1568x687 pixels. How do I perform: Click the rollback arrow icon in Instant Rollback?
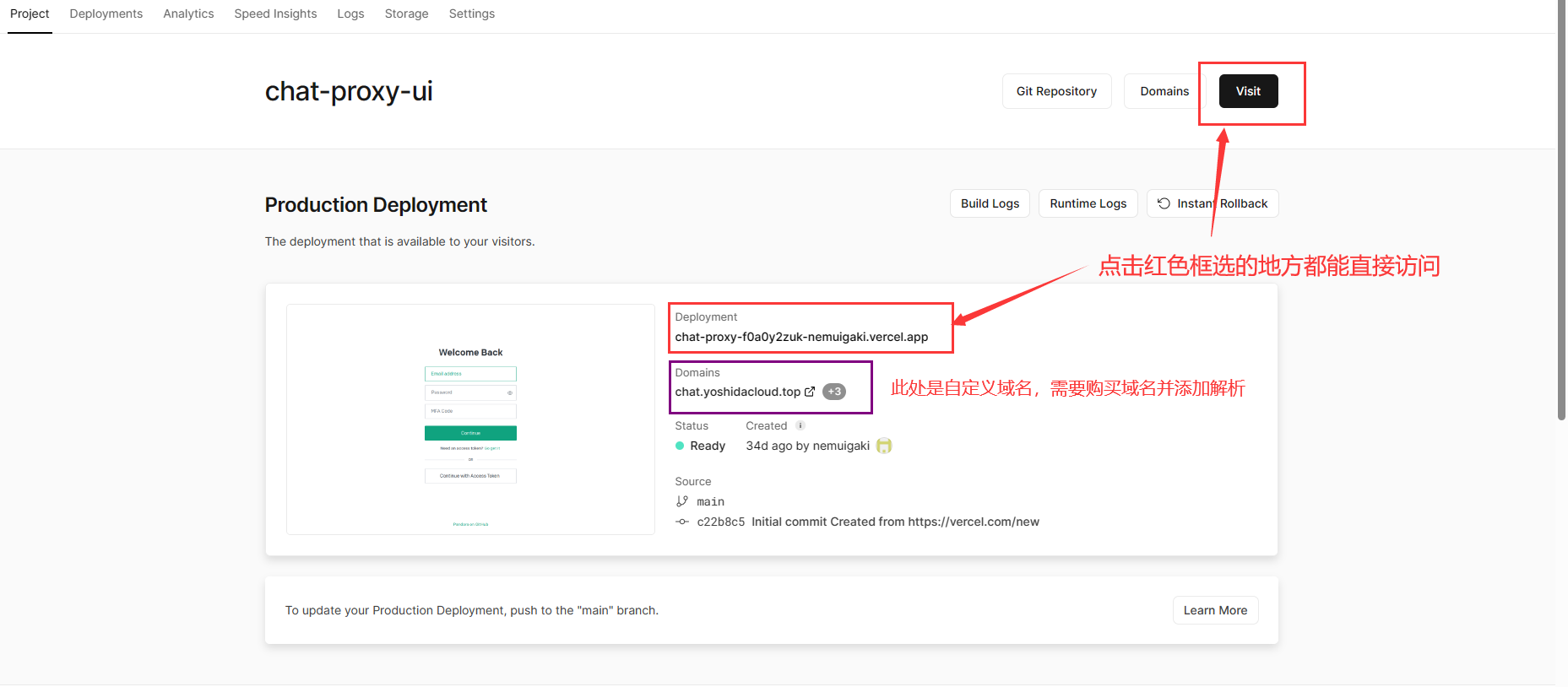point(1164,203)
